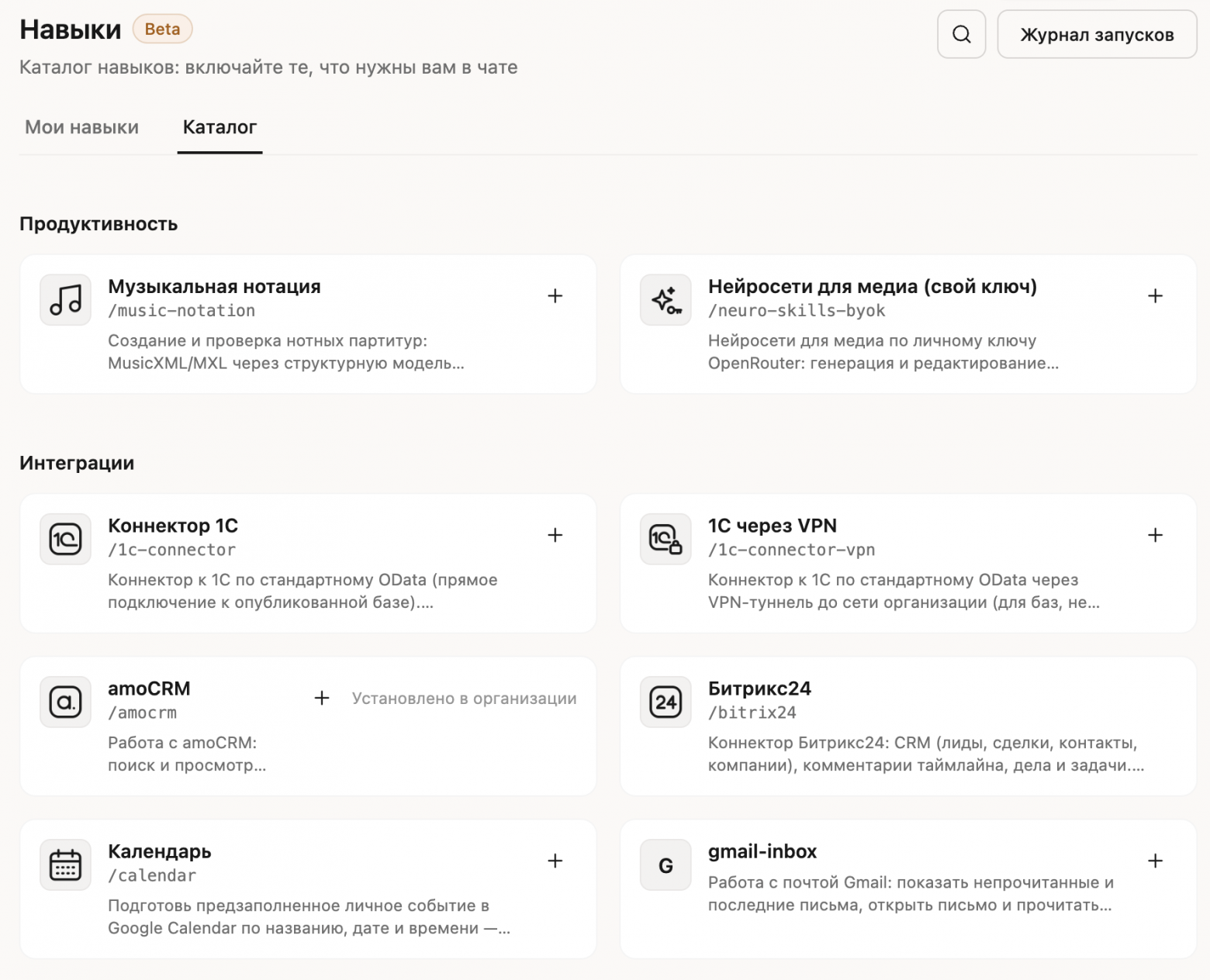The height and width of the screenshot is (980, 1210).
Task: Open the Битрикс24 card title
Action: tap(759, 688)
